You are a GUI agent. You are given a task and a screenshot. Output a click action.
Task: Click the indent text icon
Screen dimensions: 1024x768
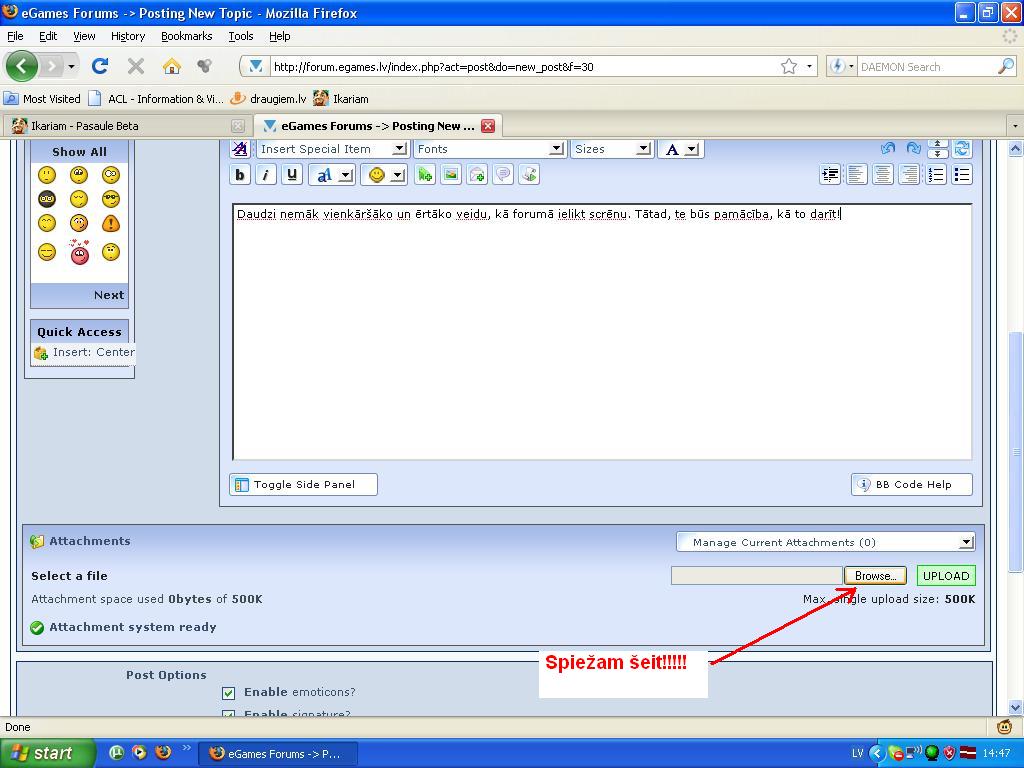pos(830,175)
